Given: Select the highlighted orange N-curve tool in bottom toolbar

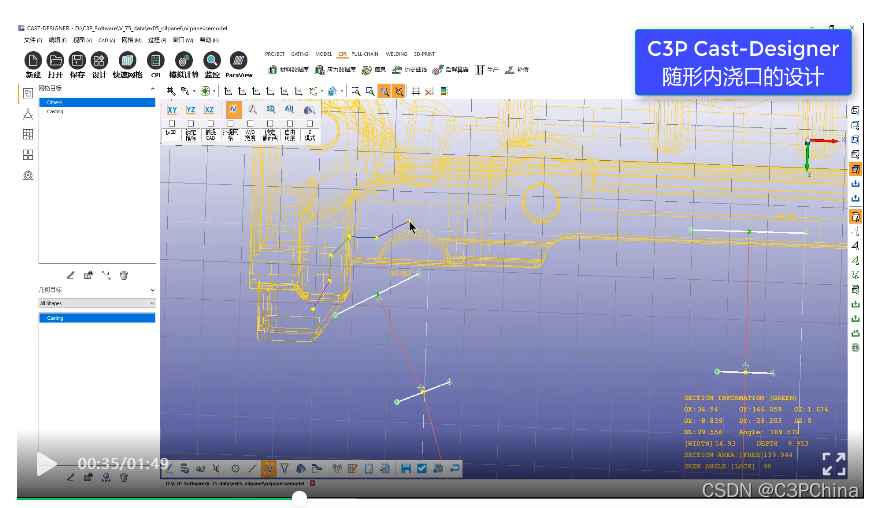Looking at the screenshot, I should click(268, 468).
